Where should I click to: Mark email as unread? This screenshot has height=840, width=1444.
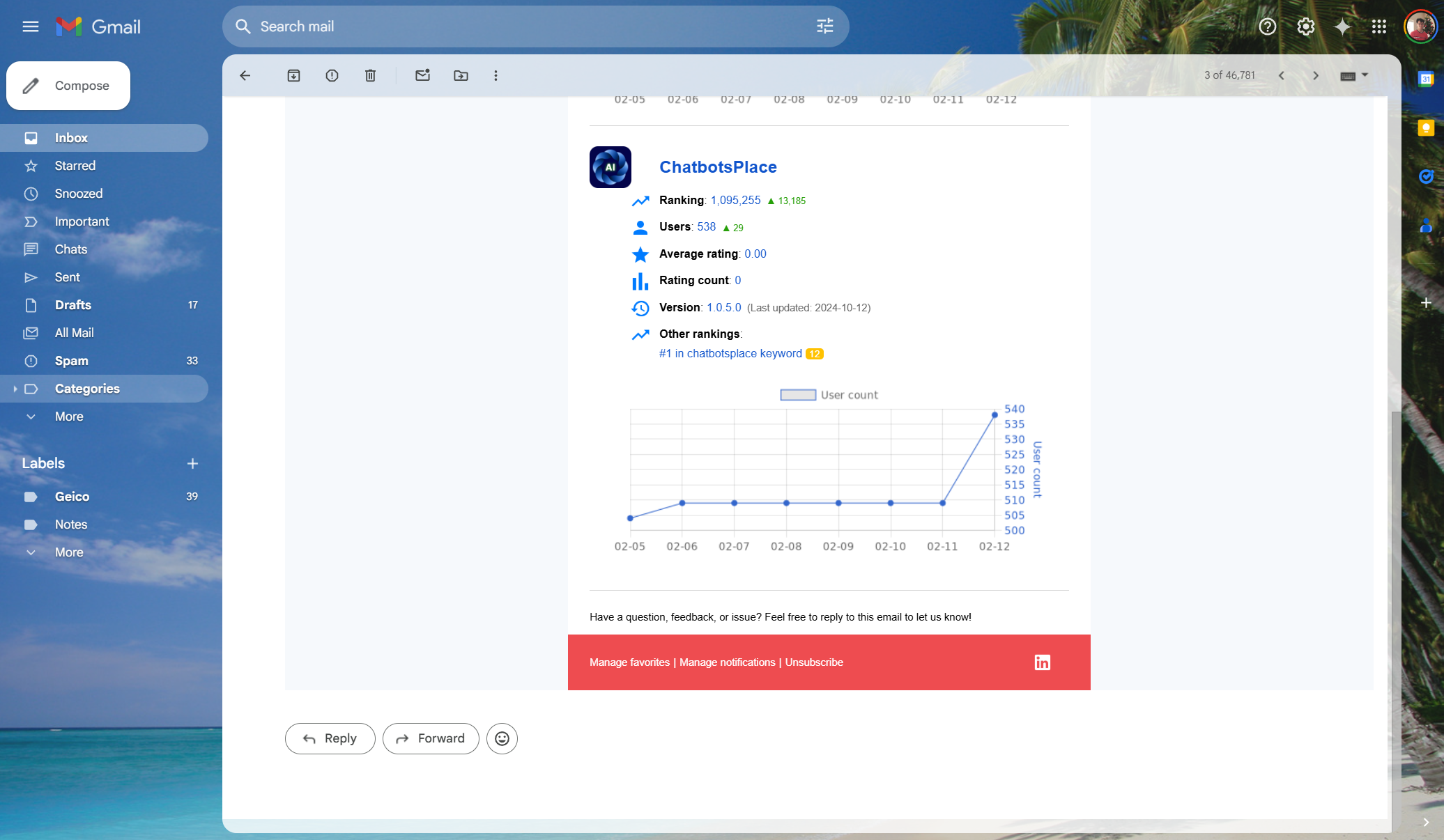pos(422,75)
